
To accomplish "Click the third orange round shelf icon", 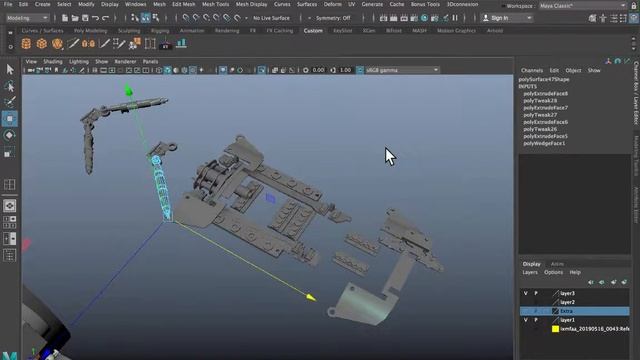I will pos(57,44).
